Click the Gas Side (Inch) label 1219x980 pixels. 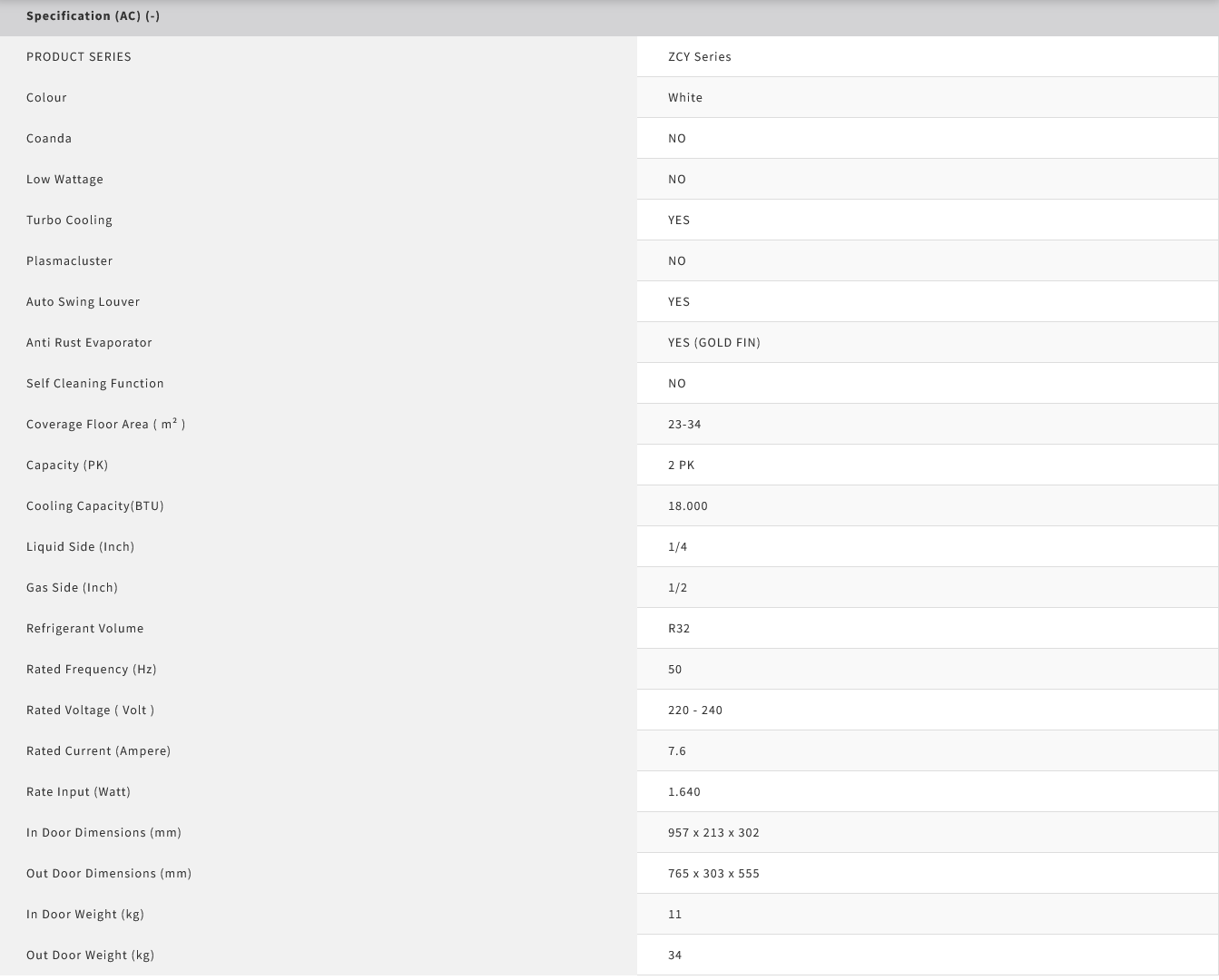tap(72, 587)
